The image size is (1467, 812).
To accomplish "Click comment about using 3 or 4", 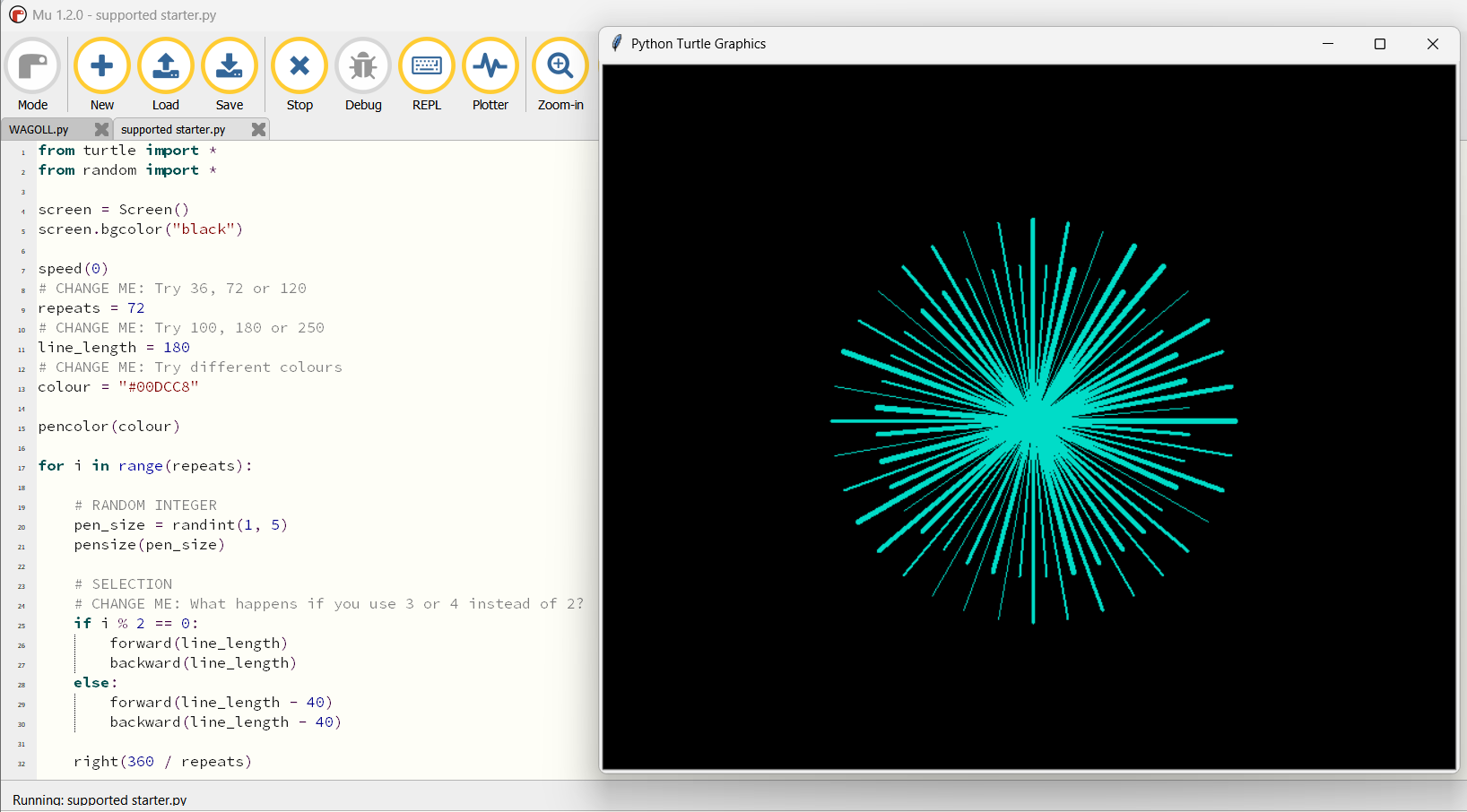I will [329, 604].
